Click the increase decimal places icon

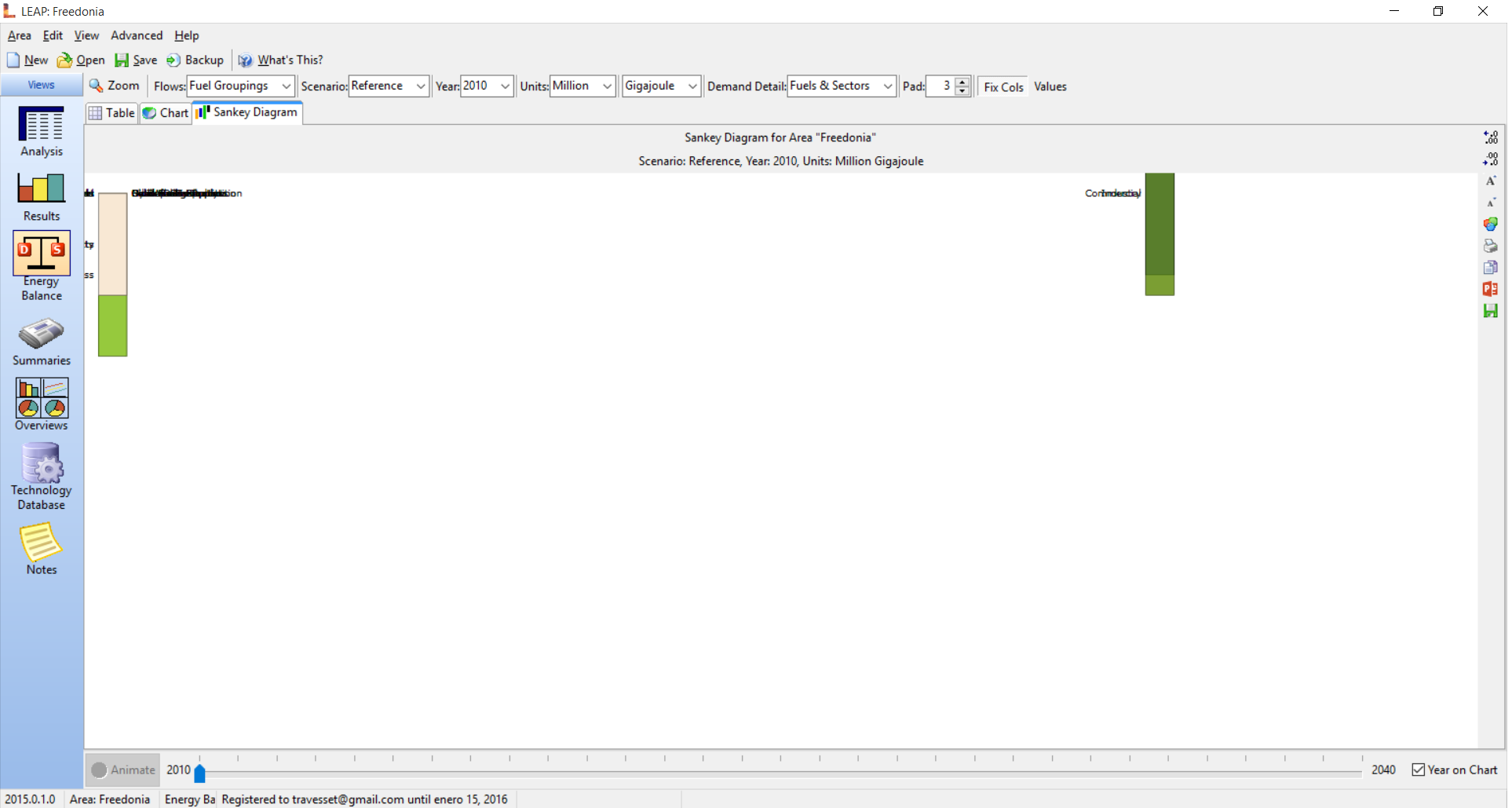click(x=1490, y=137)
